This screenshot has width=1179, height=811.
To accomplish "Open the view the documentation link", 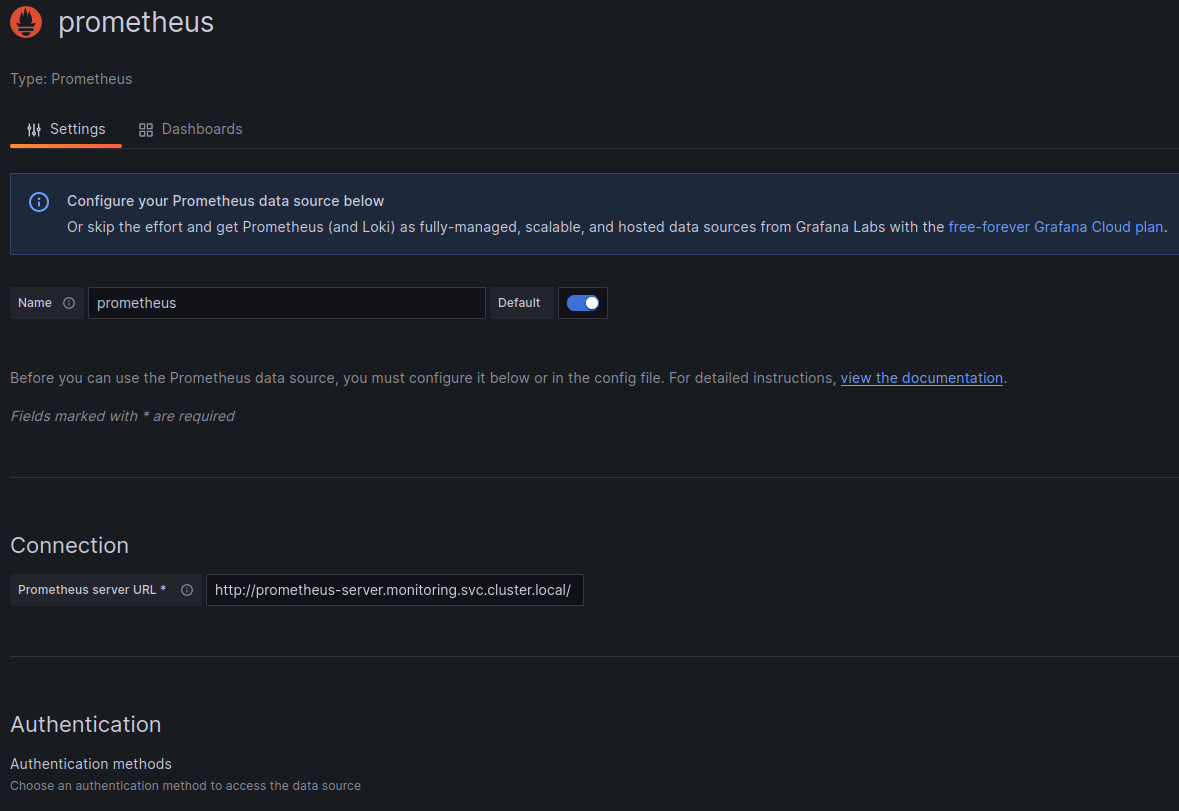I will [922, 378].
